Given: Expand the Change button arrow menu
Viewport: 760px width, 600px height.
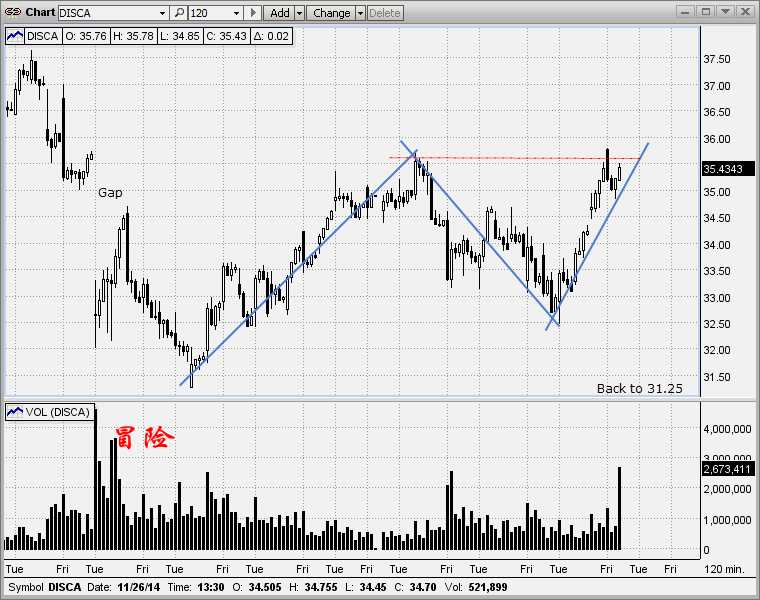Looking at the screenshot, I should click(360, 13).
